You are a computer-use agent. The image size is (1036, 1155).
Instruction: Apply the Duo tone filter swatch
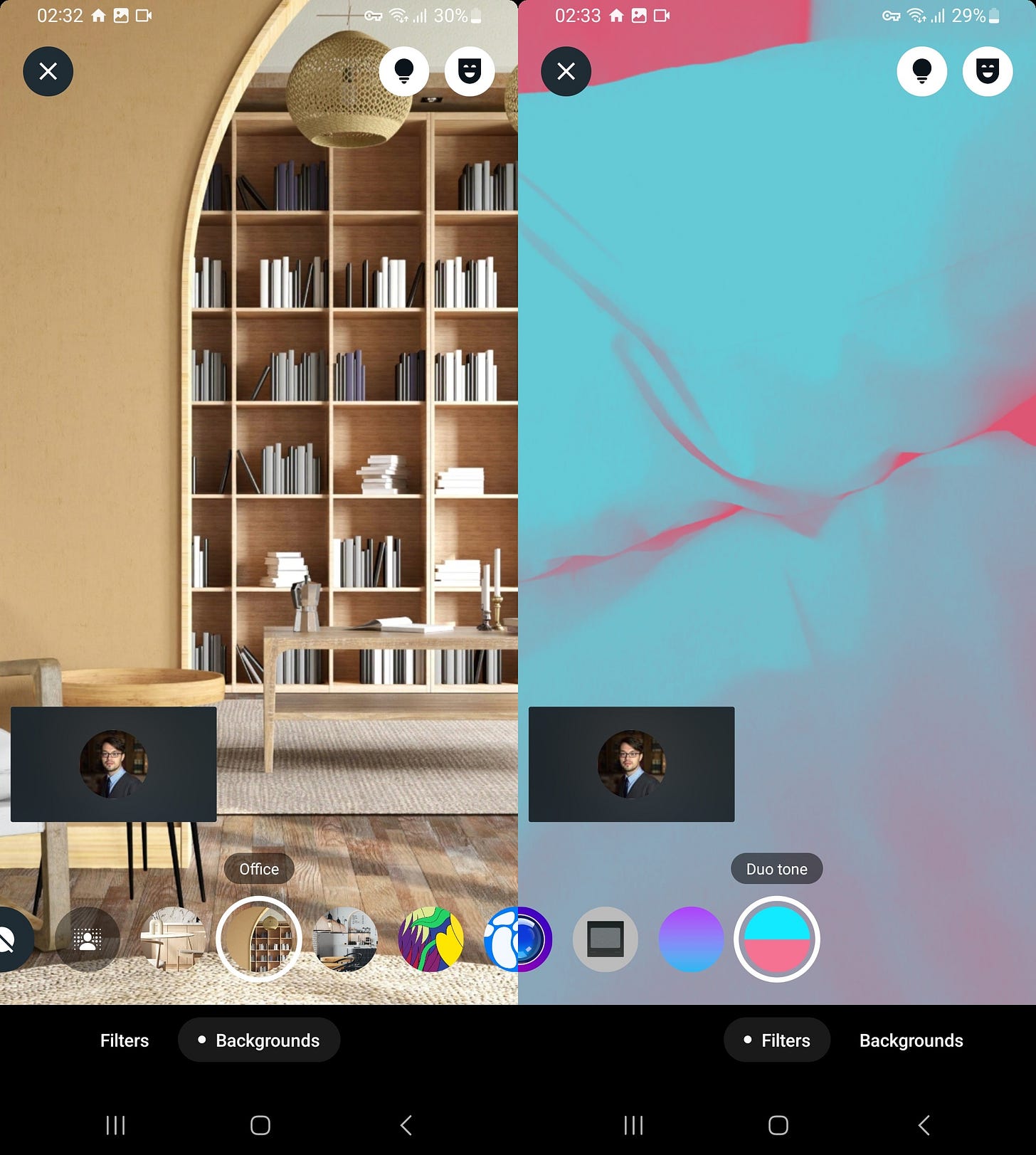[x=777, y=939]
